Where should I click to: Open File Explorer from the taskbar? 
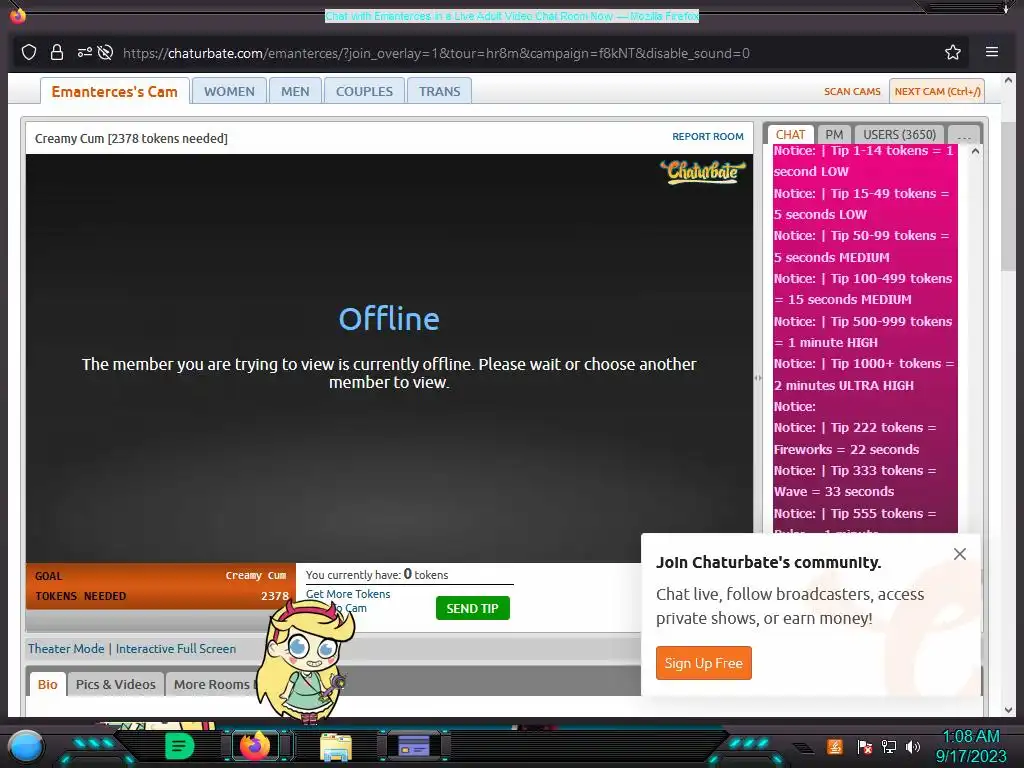(336, 746)
